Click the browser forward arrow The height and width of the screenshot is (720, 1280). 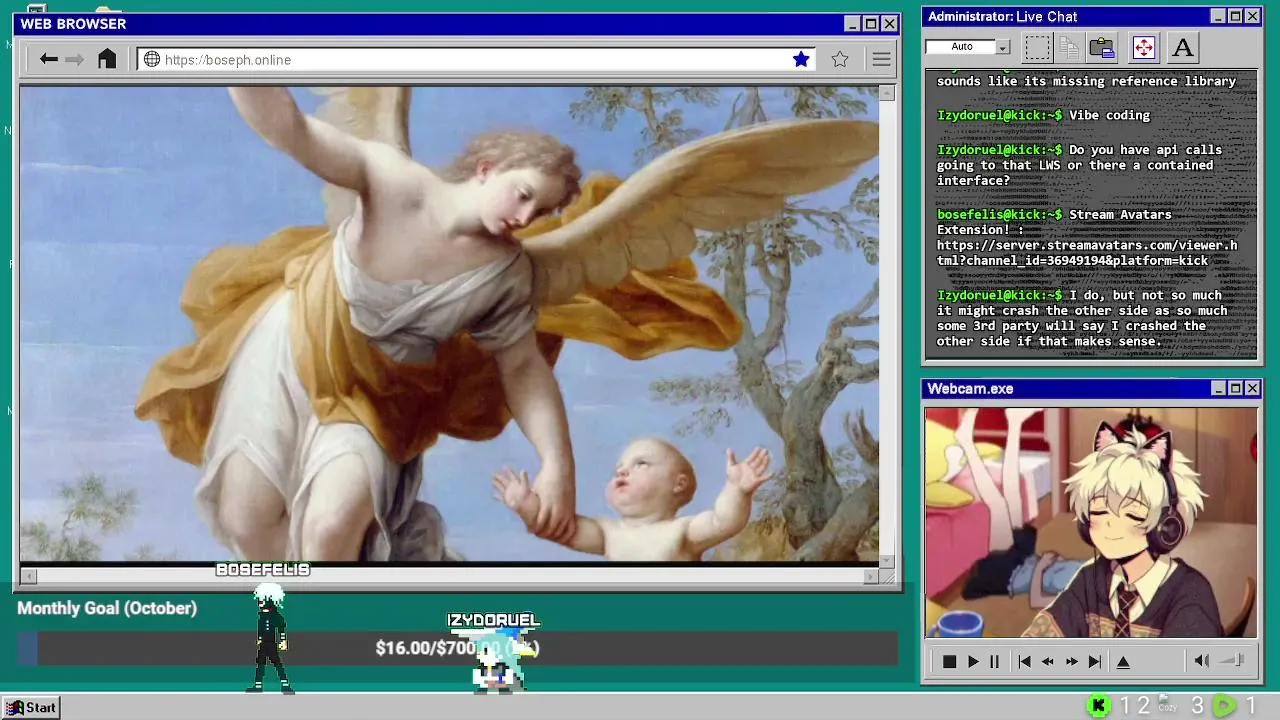coord(74,59)
